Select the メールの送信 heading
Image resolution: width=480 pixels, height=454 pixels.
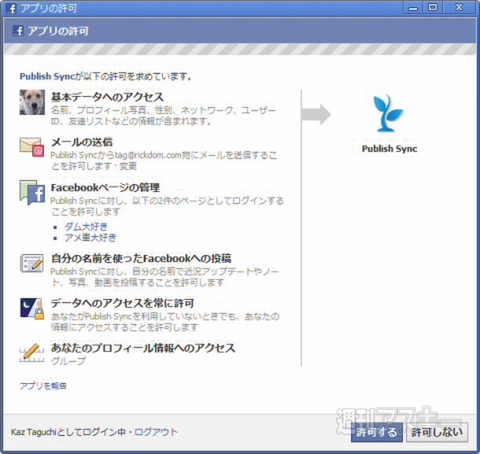click(x=82, y=142)
